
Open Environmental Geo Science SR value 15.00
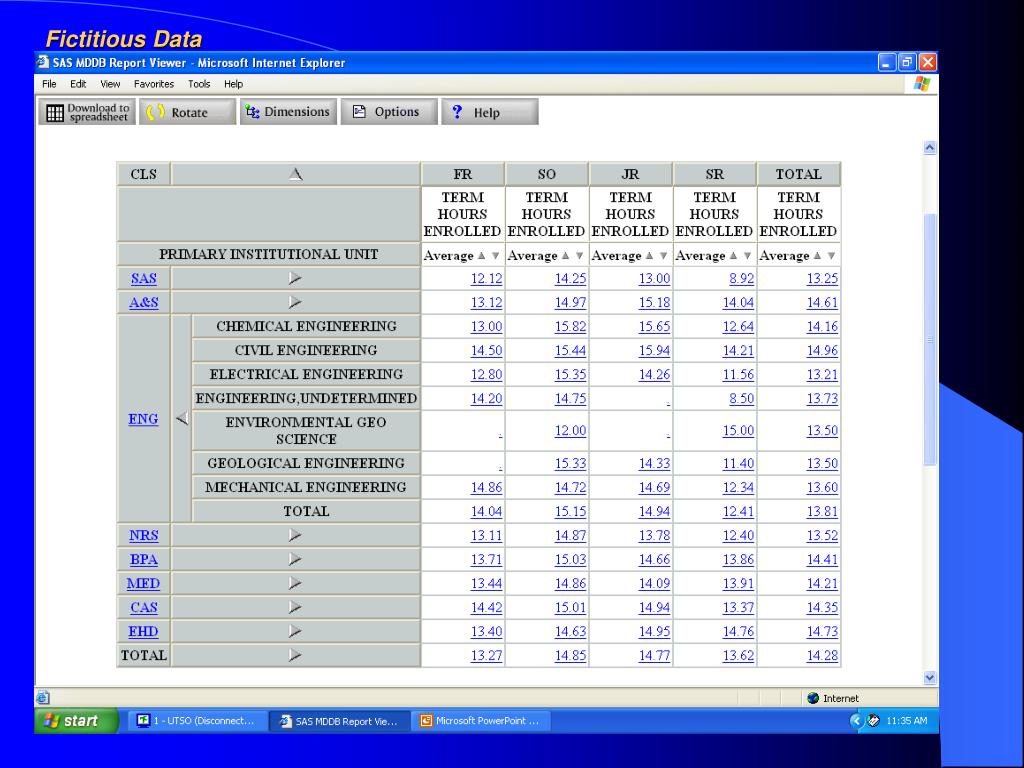pos(739,431)
